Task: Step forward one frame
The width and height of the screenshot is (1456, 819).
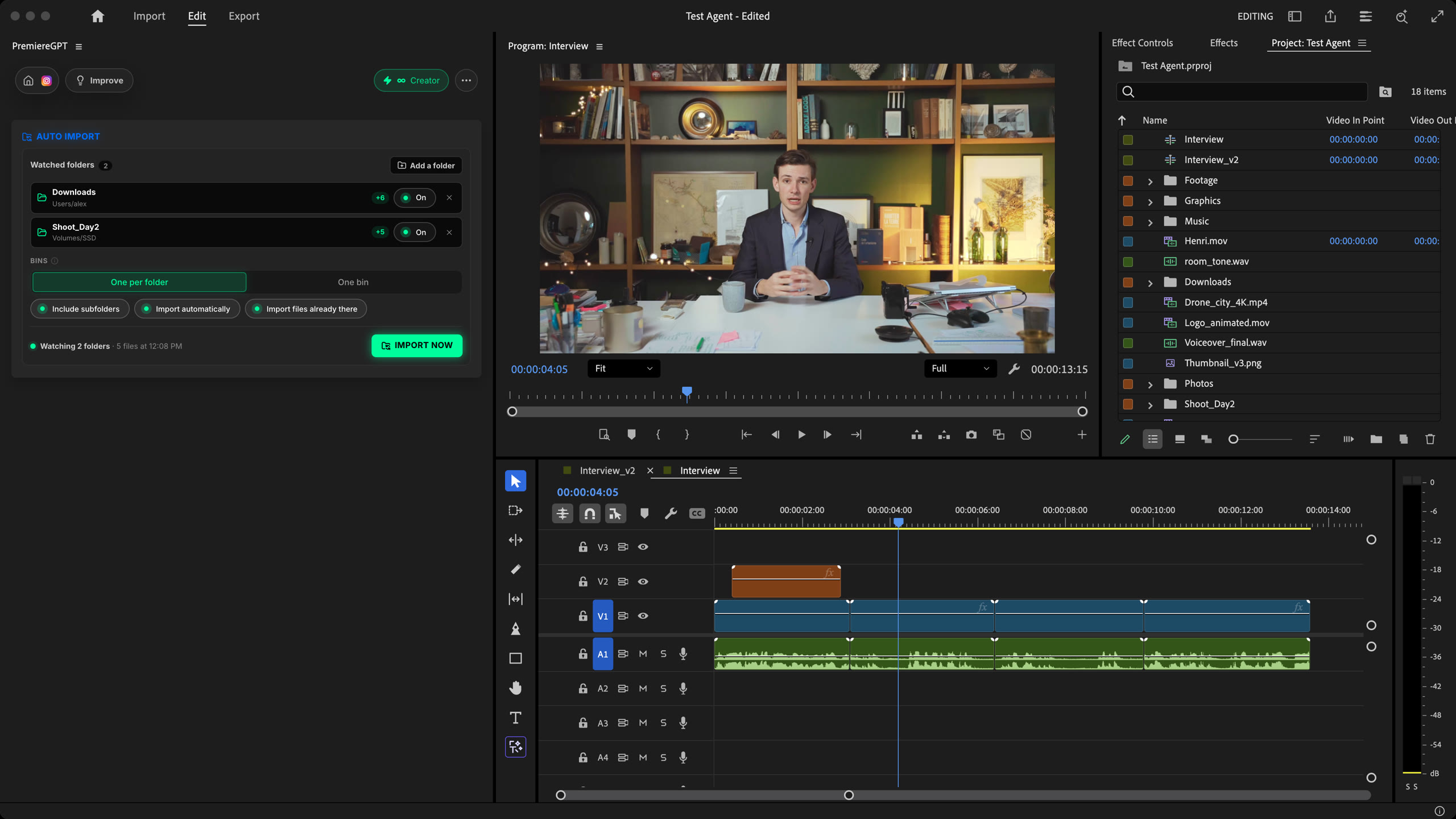Action: tap(827, 435)
